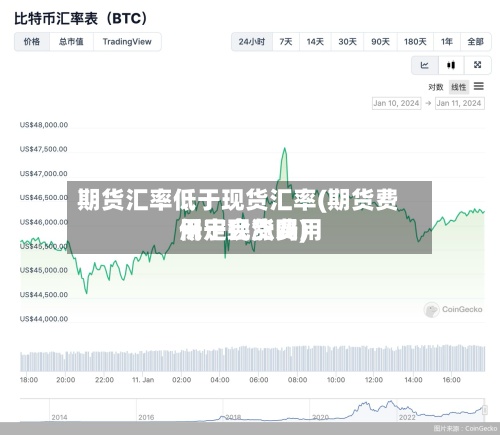Click the 2022 navigator year label
500x435 pixels.
coord(407,417)
